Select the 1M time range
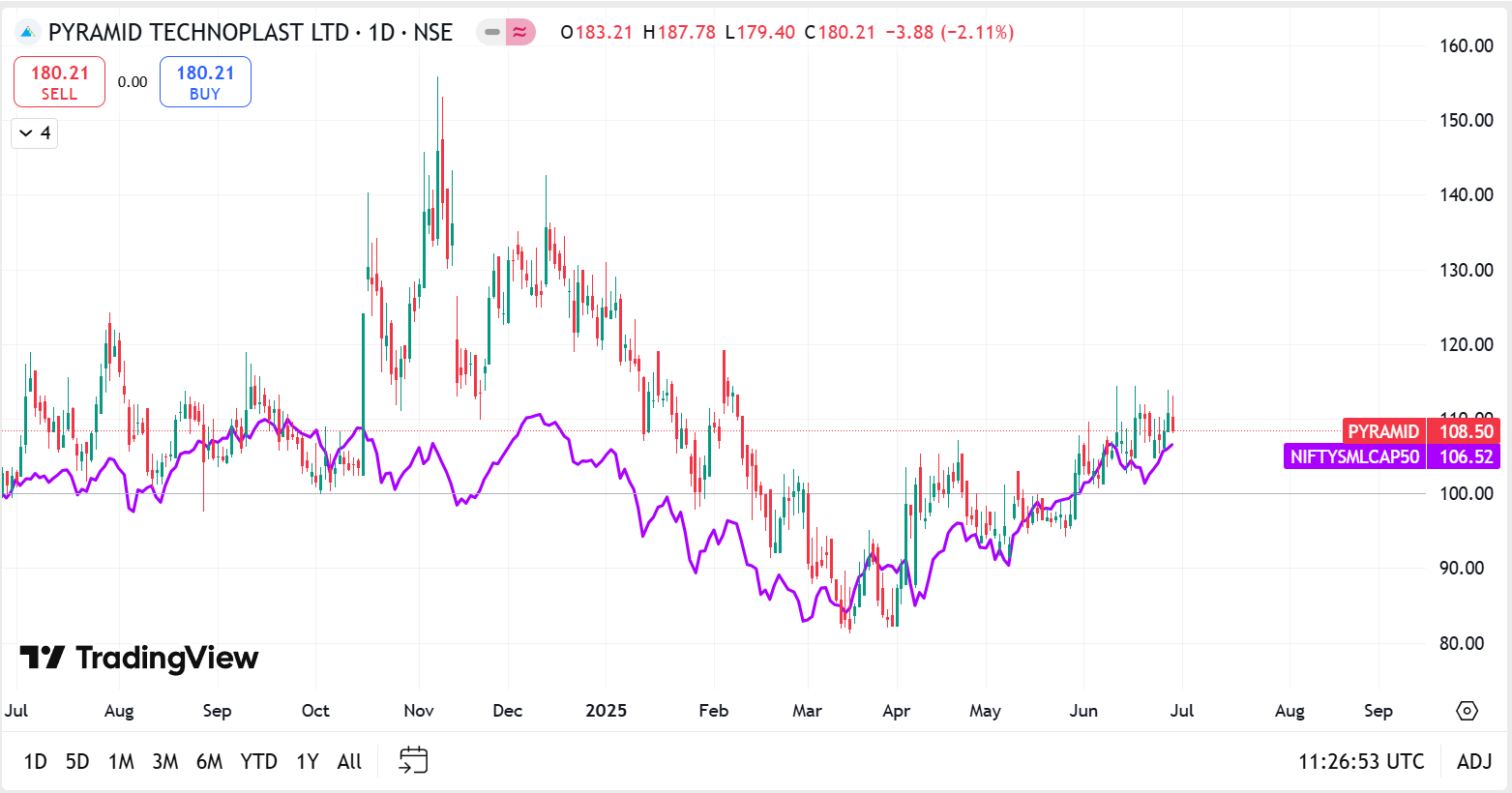Screen dimensions: 1512x793 [121, 761]
